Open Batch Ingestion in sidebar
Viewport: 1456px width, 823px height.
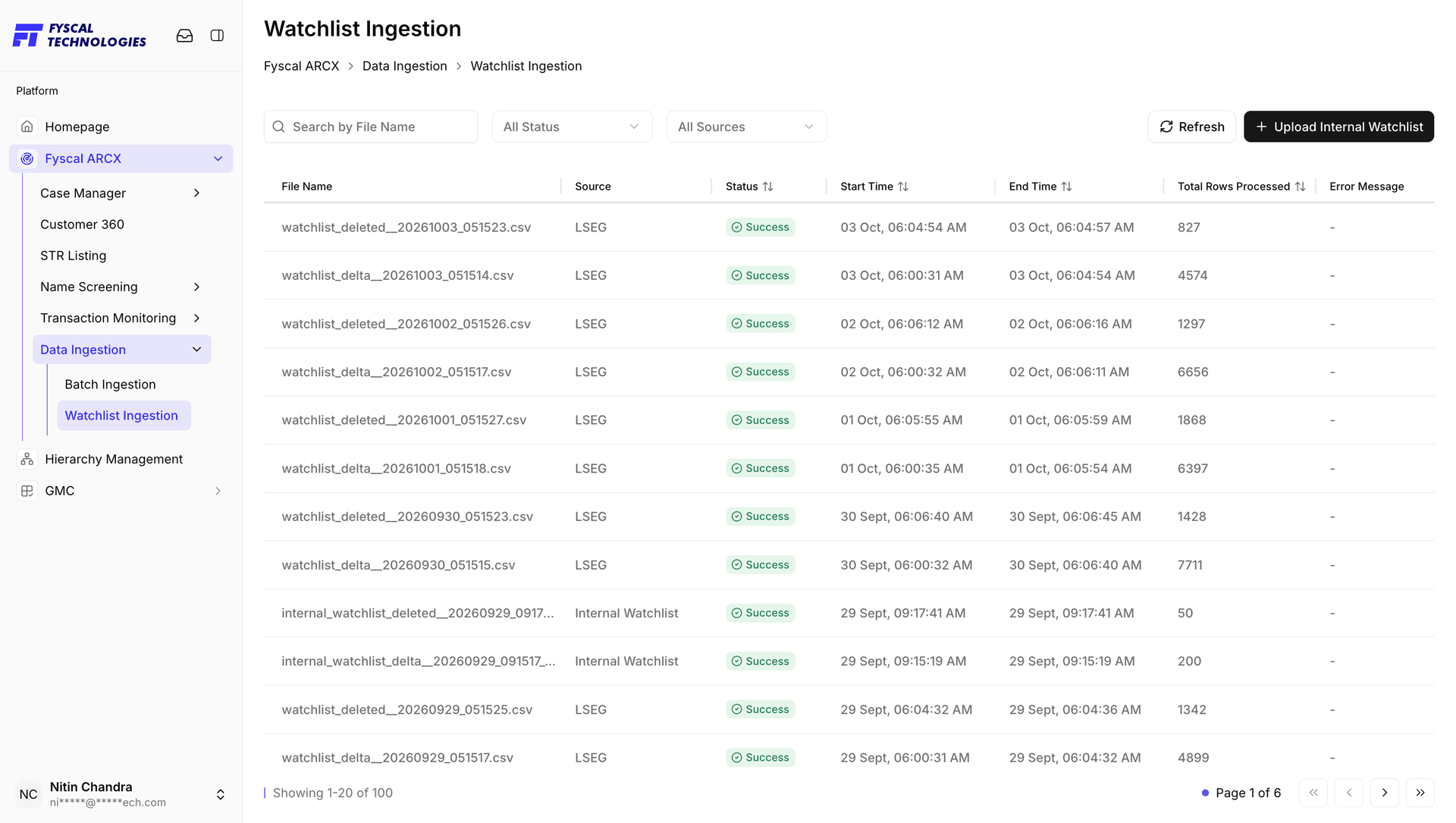tap(110, 385)
